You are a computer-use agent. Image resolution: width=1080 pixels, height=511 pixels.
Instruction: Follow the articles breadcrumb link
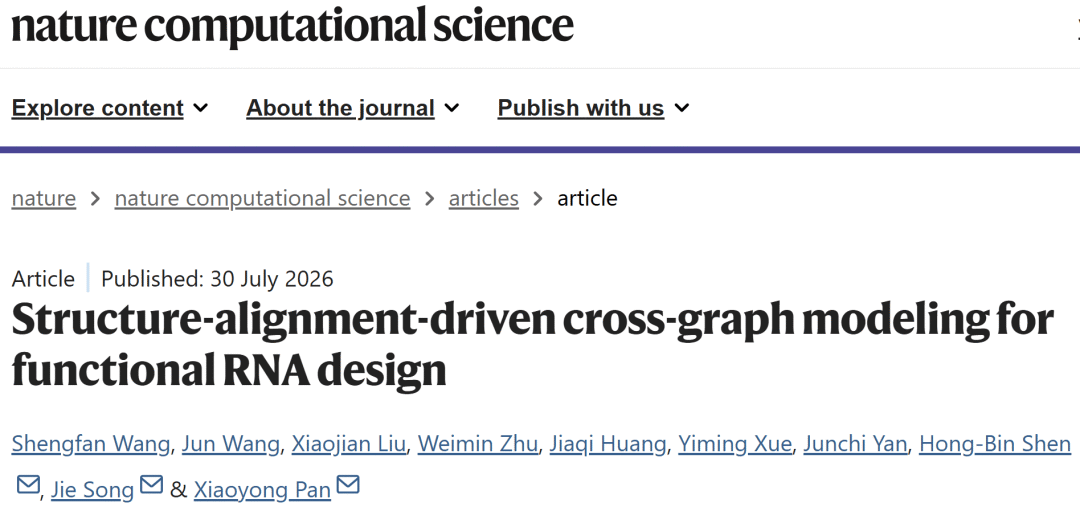pyautogui.click(x=484, y=199)
